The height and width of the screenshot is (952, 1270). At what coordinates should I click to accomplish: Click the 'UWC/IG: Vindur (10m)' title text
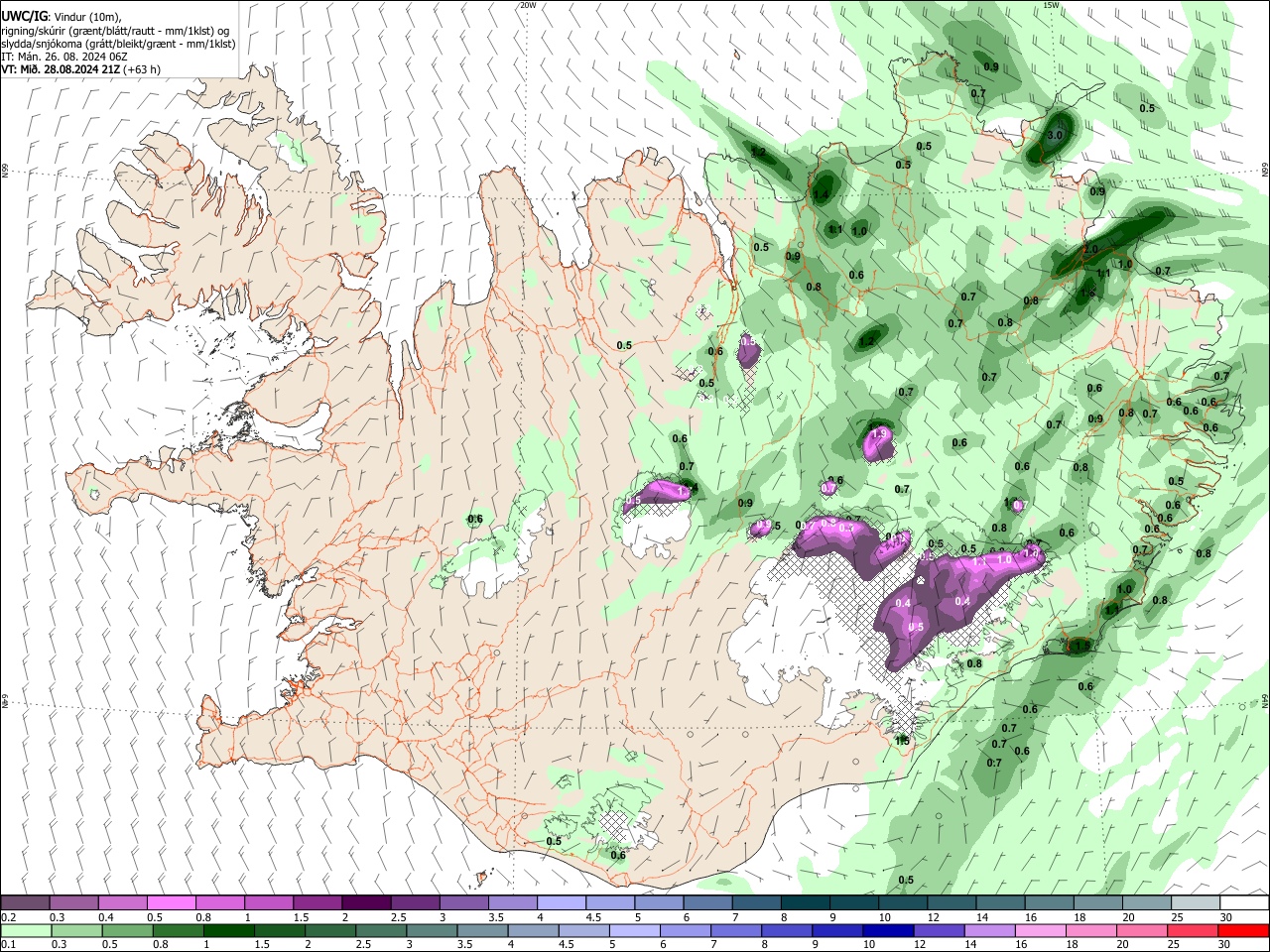62,16
